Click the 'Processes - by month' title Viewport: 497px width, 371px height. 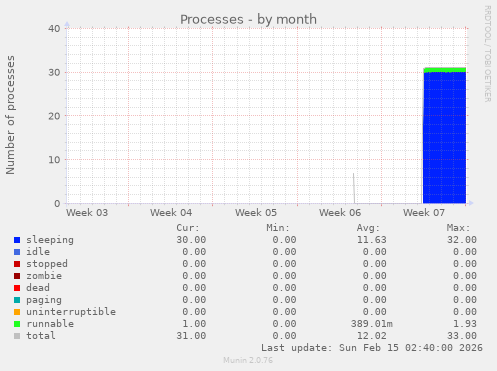[x=248, y=19]
